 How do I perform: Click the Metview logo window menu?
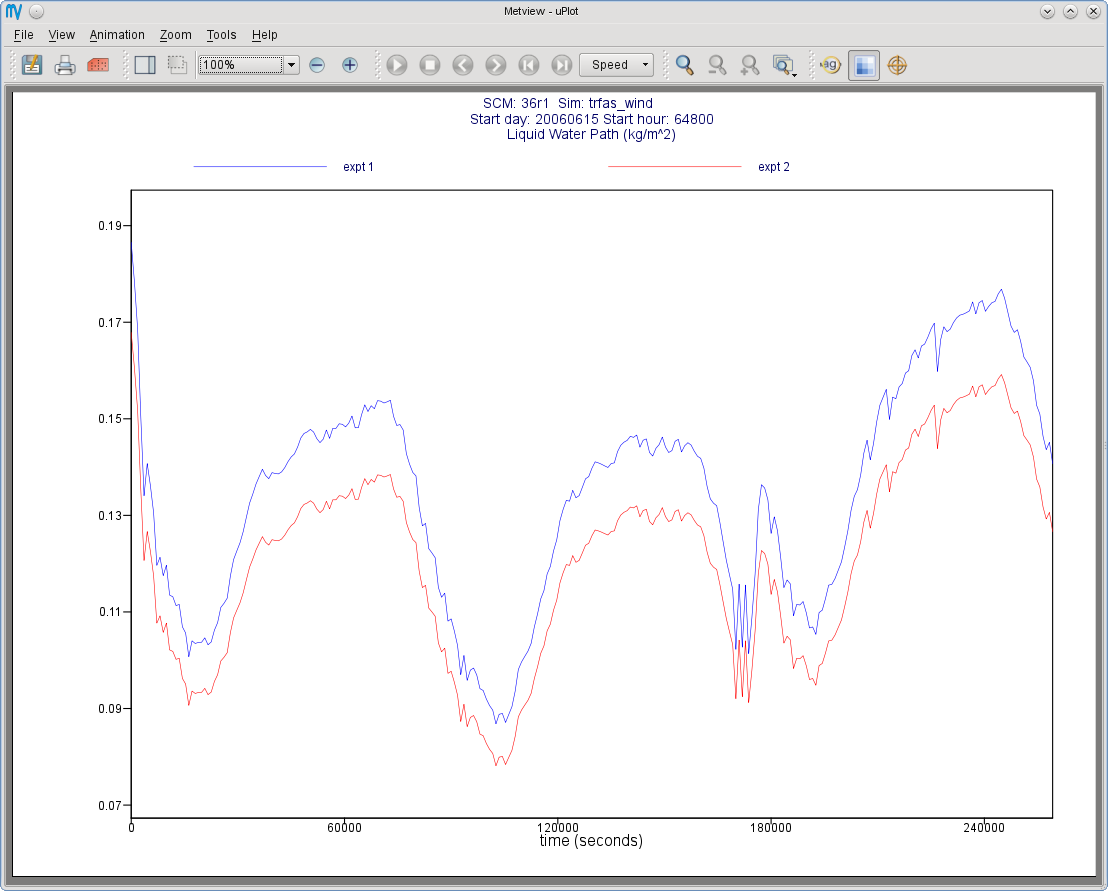(x=13, y=11)
